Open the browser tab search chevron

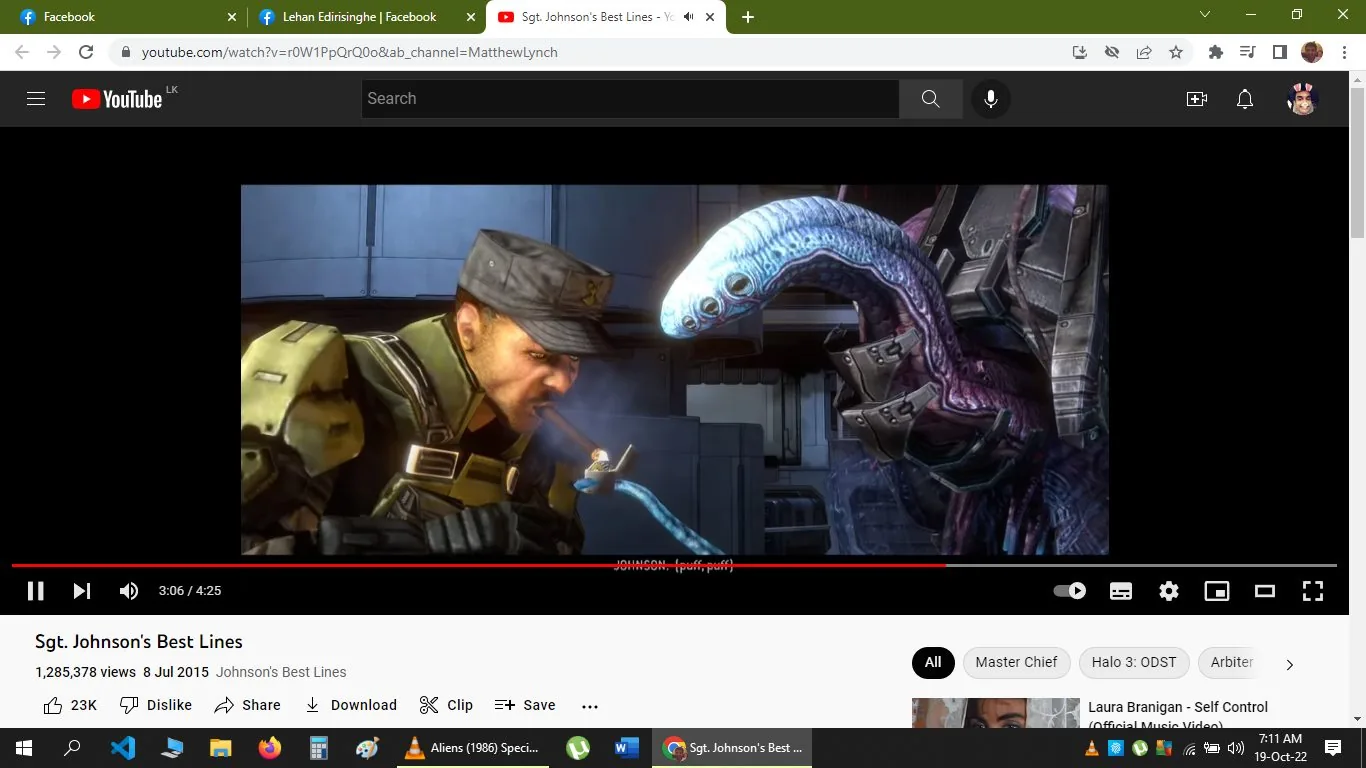1204,16
